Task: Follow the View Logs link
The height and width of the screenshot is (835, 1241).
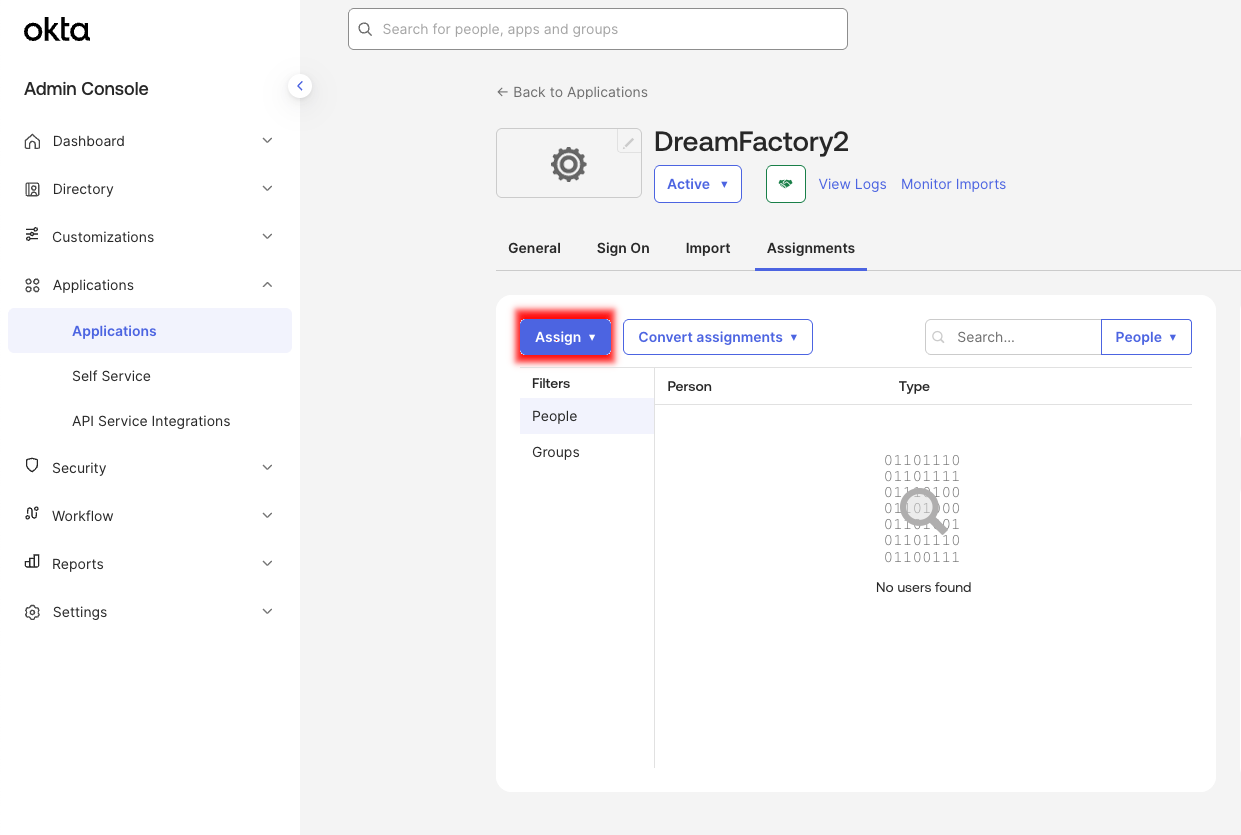Action: [852, 183]
